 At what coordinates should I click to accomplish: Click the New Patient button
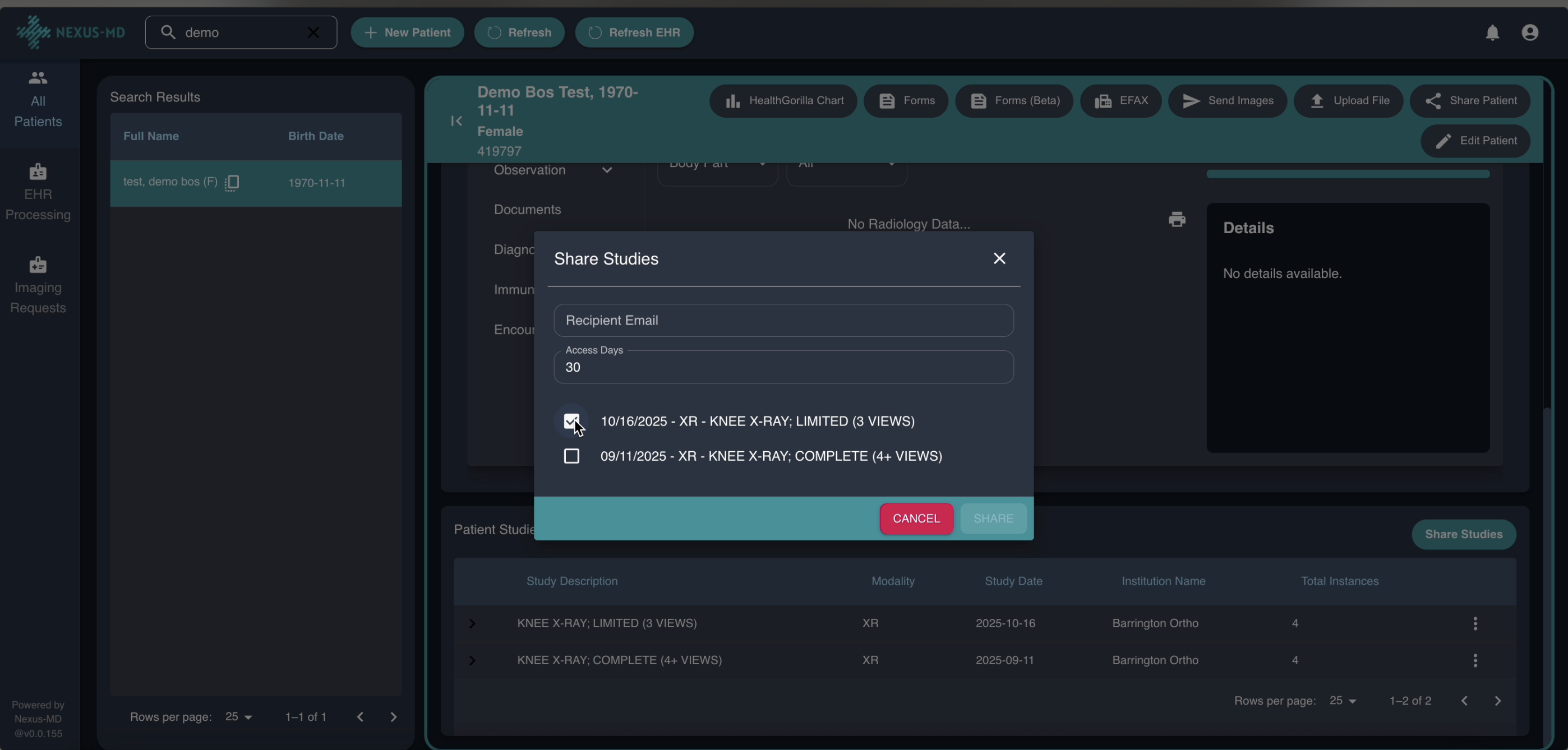(406, 33)
